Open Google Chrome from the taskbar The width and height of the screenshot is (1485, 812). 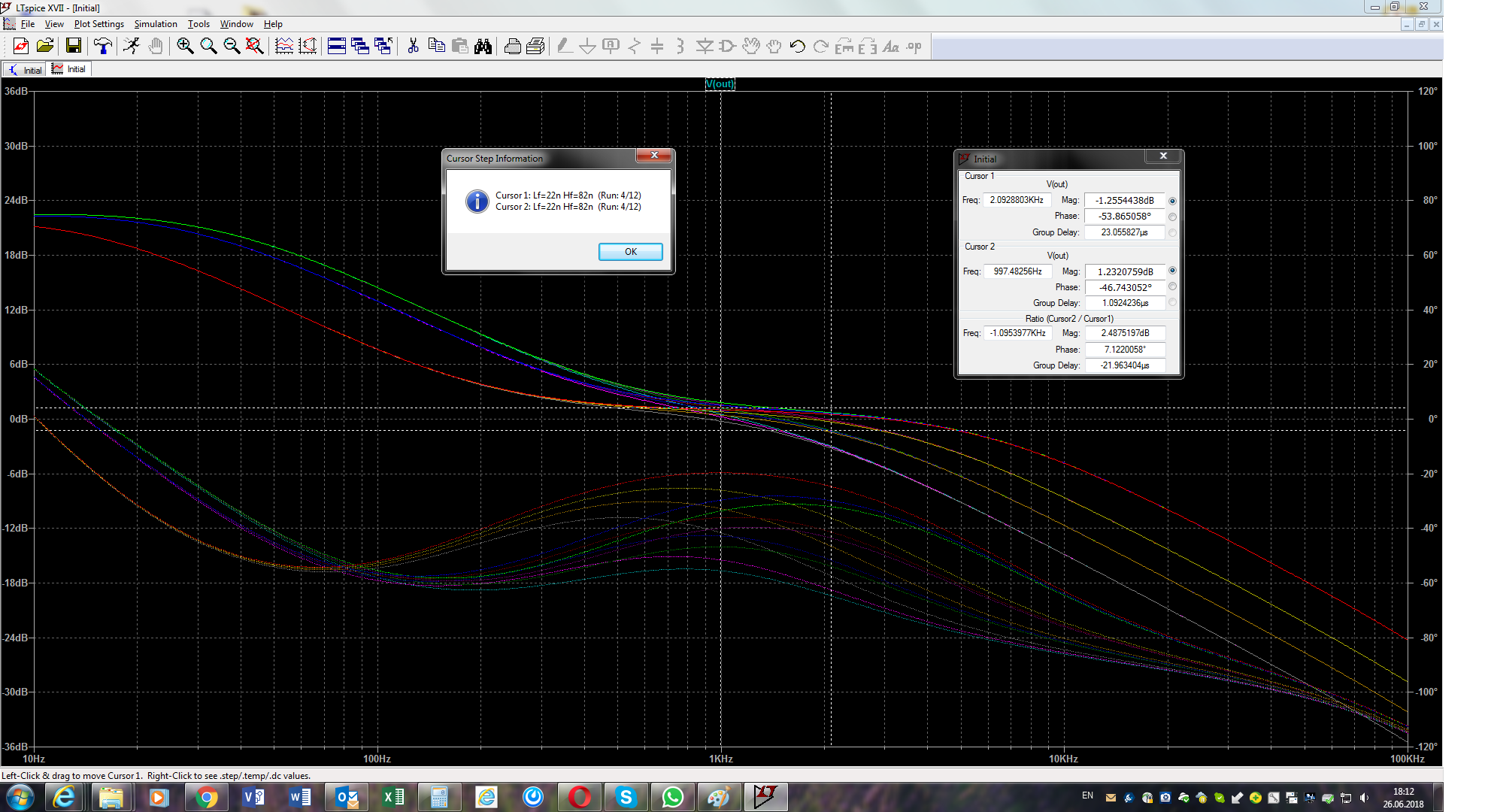(x=206, y=797)
